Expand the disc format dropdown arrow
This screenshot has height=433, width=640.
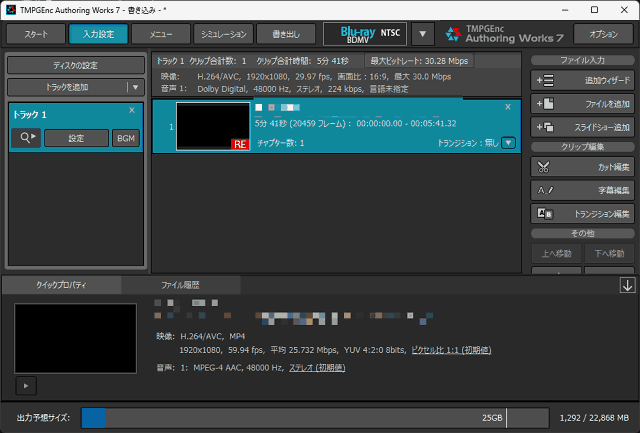422,34
